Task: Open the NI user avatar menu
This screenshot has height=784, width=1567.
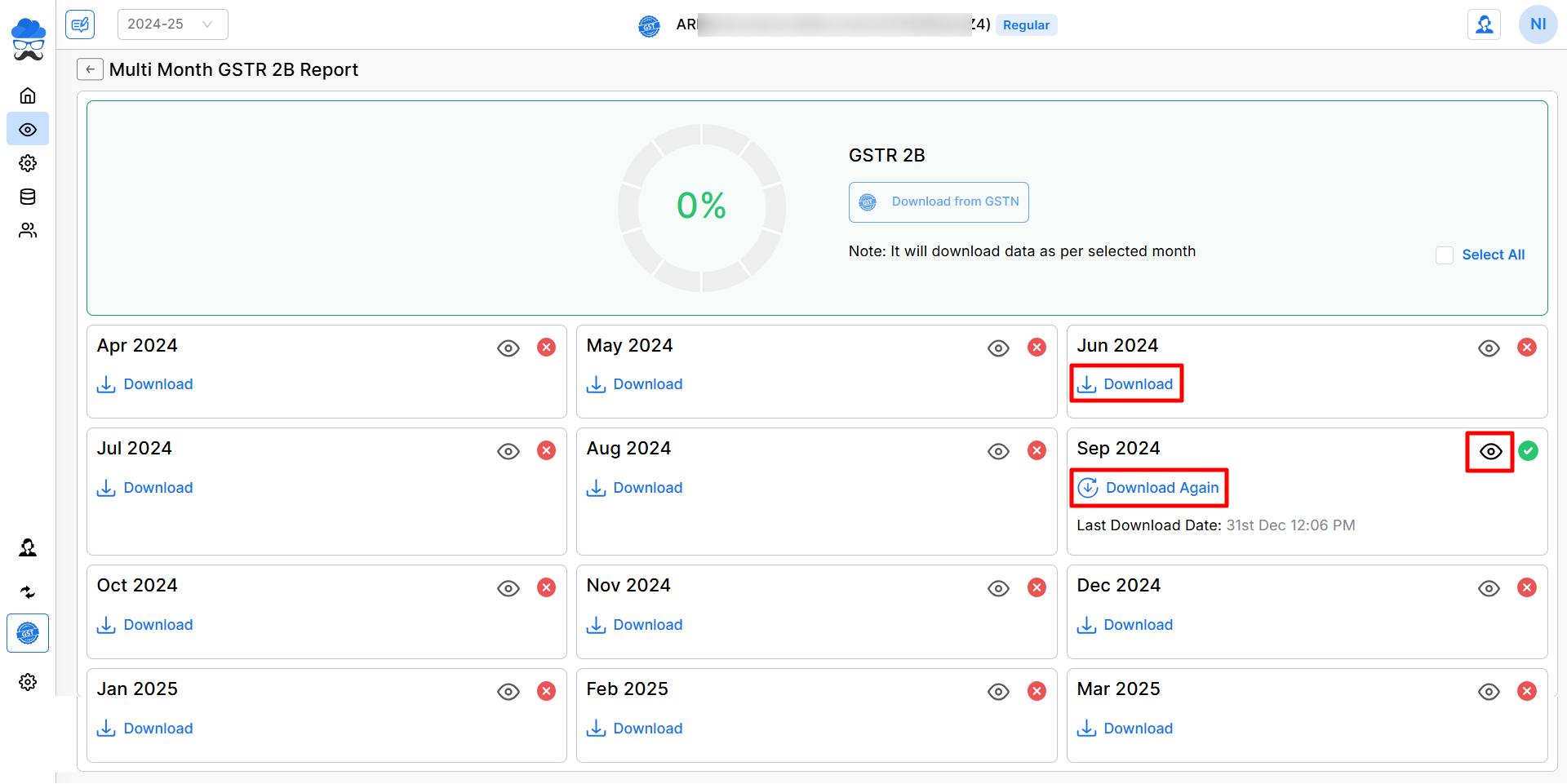Action: pyautogui.click(x=1538, y=24)
